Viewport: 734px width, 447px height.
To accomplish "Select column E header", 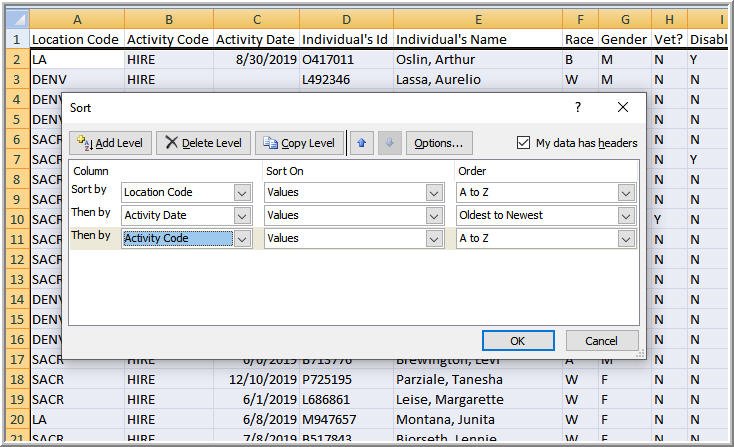I will point(478,19).
